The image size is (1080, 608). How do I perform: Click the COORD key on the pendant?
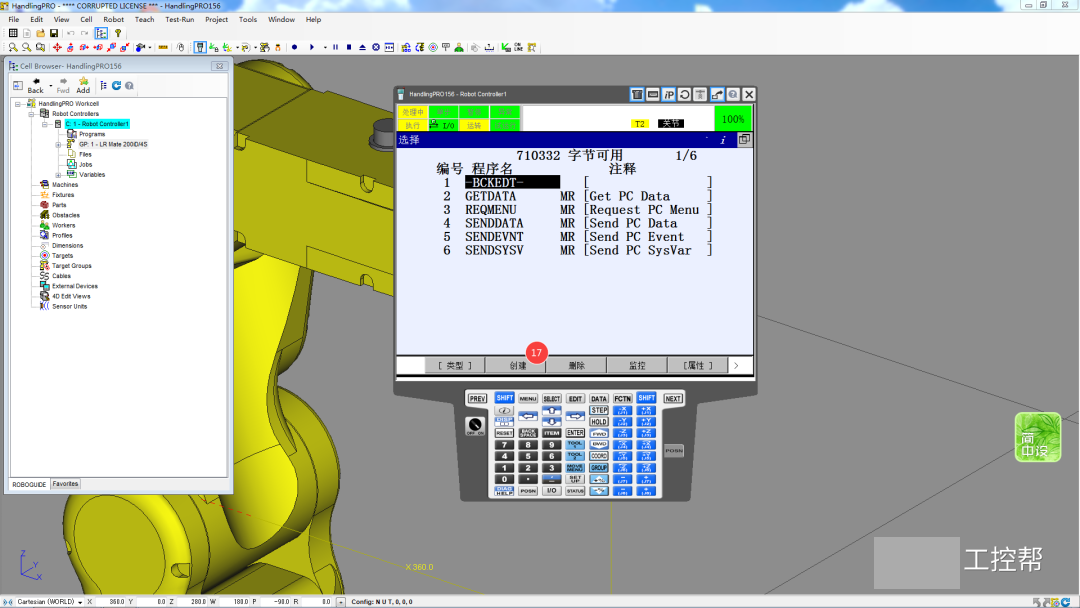(599, 456)
